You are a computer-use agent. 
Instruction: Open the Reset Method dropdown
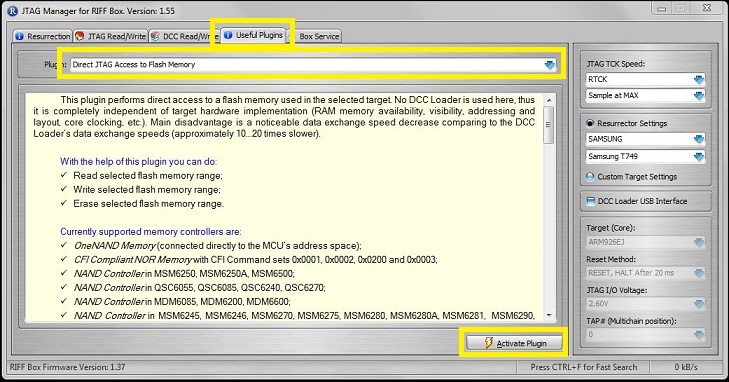(x=646, y=273)
